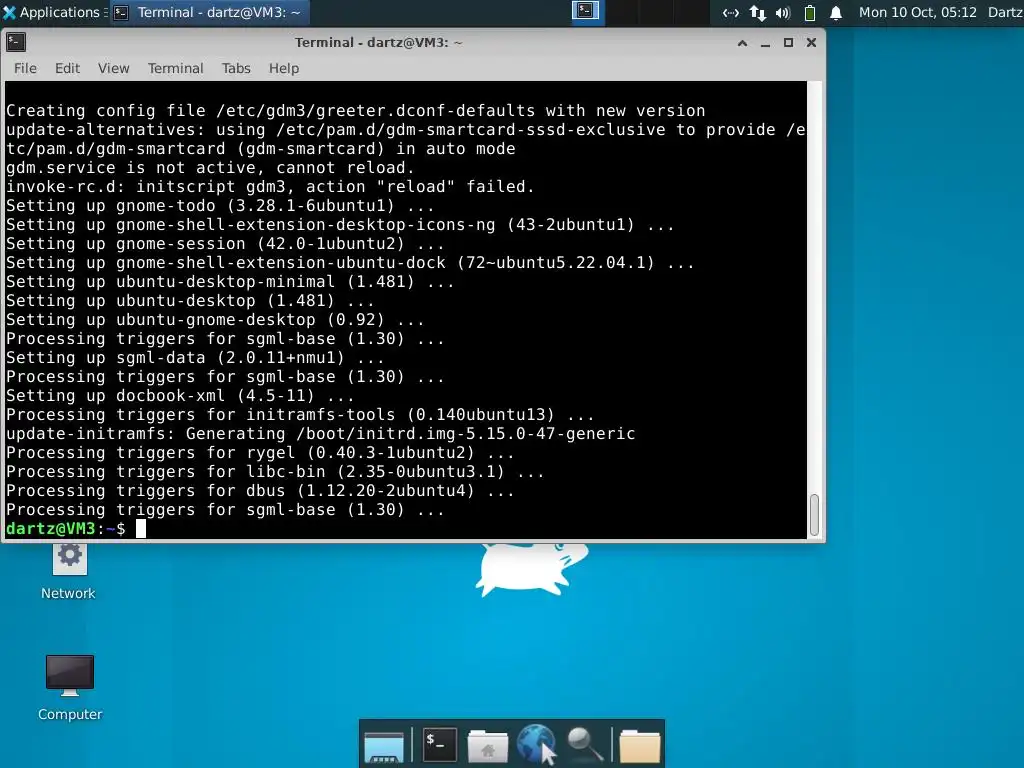This screenshot has height=768, width=1024.
Task: Click the terminal vertical scrollbar handle
Action: coord(814,515)
